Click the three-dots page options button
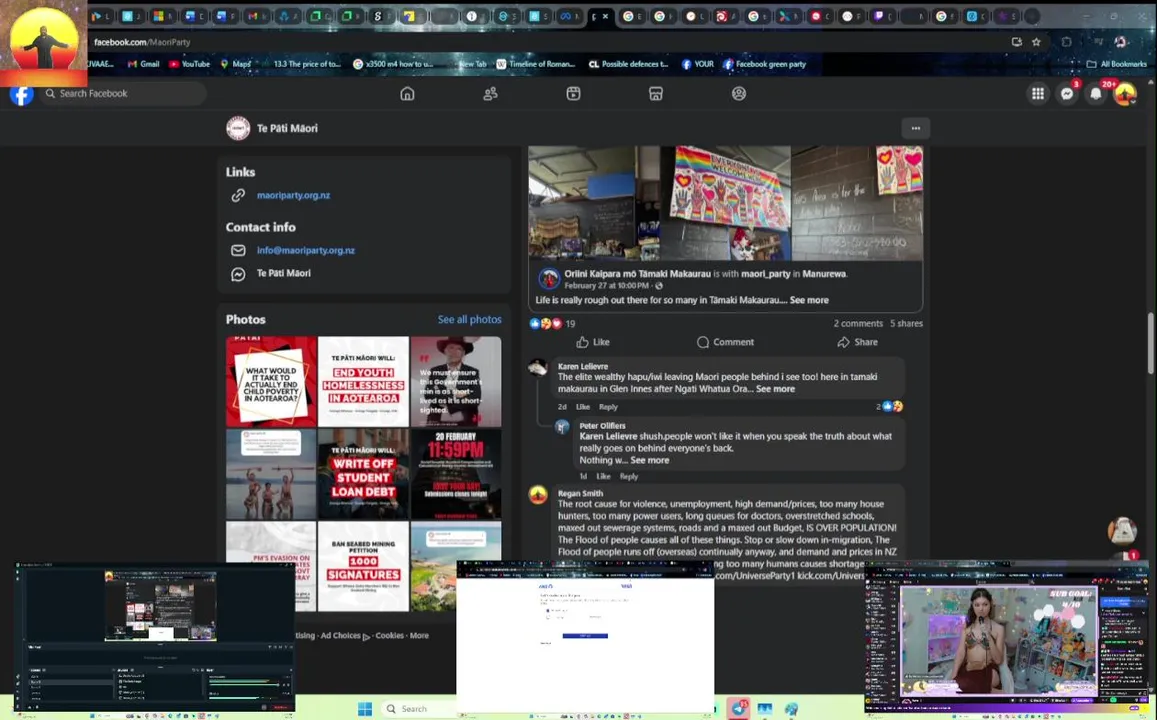 point(916,128)
